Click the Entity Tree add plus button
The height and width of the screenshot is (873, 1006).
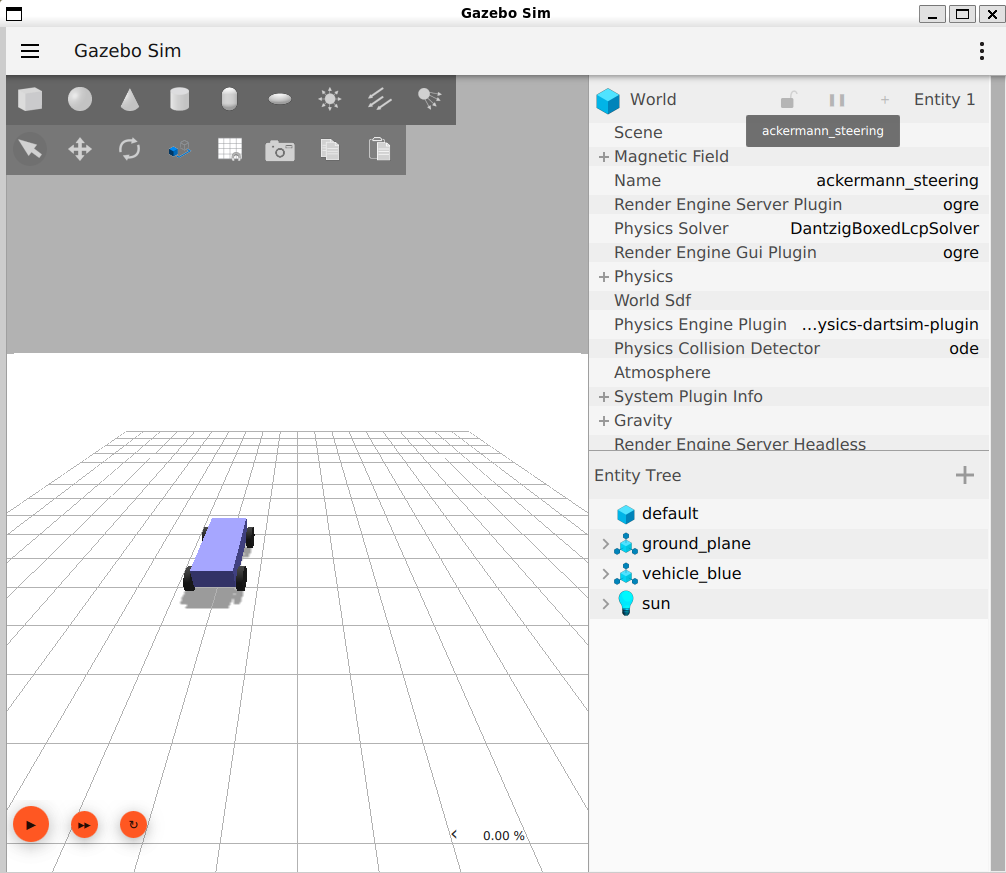(x=964, y=475)
